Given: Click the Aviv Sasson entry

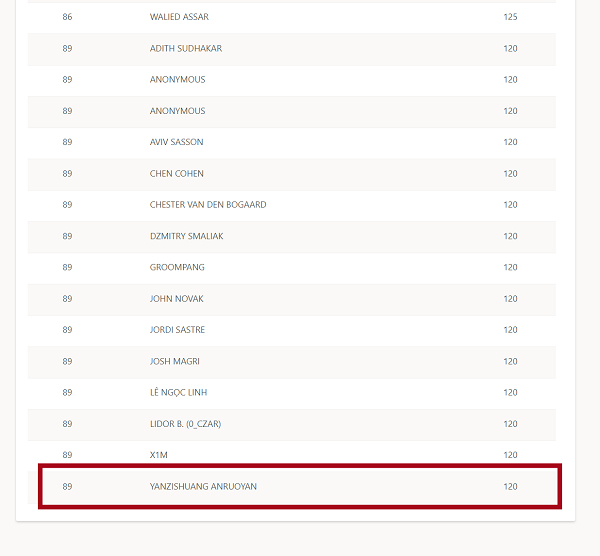Looking at the screenshot, I should coord(176,142).
